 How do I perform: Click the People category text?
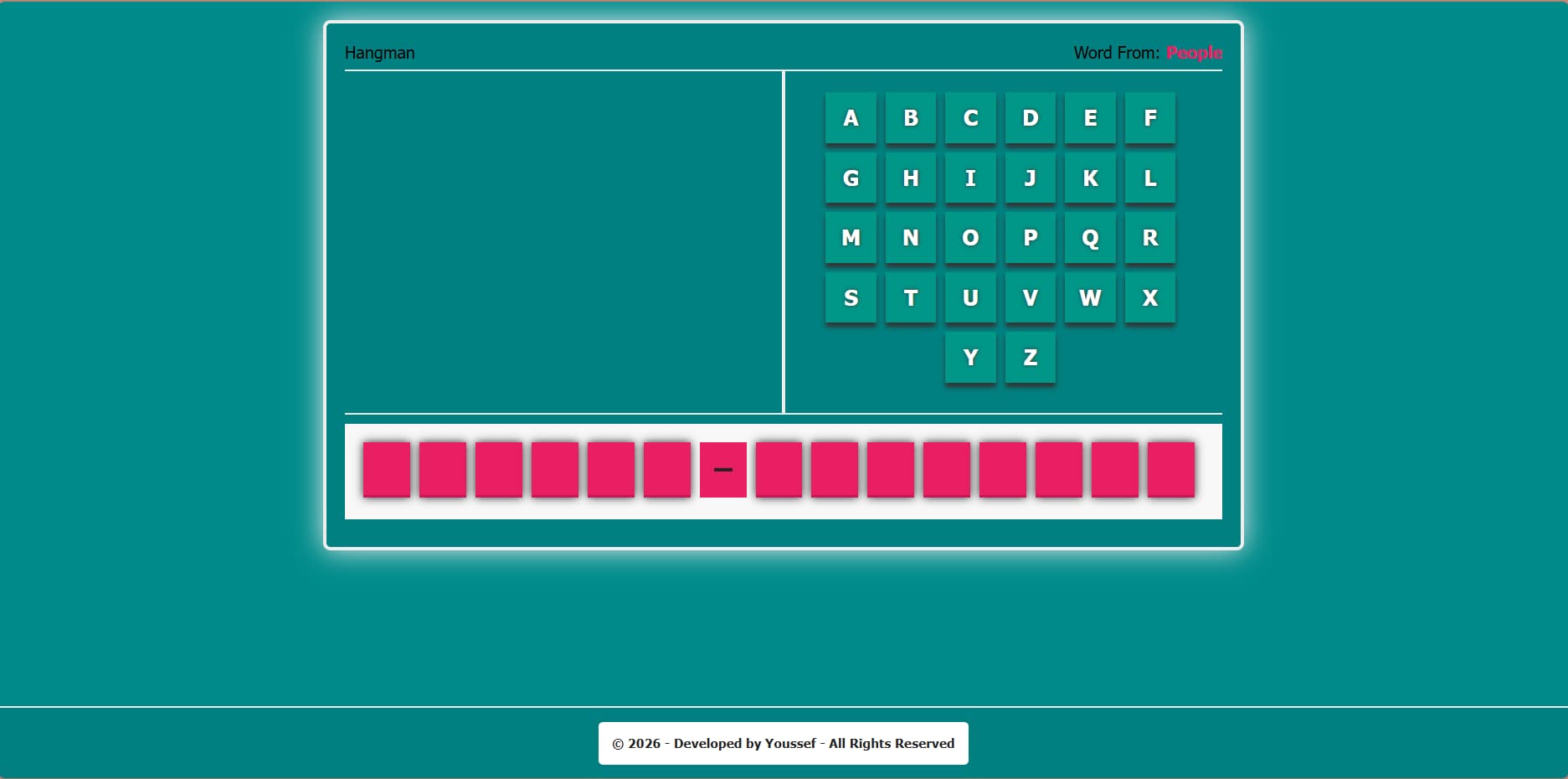[1194, 53]
